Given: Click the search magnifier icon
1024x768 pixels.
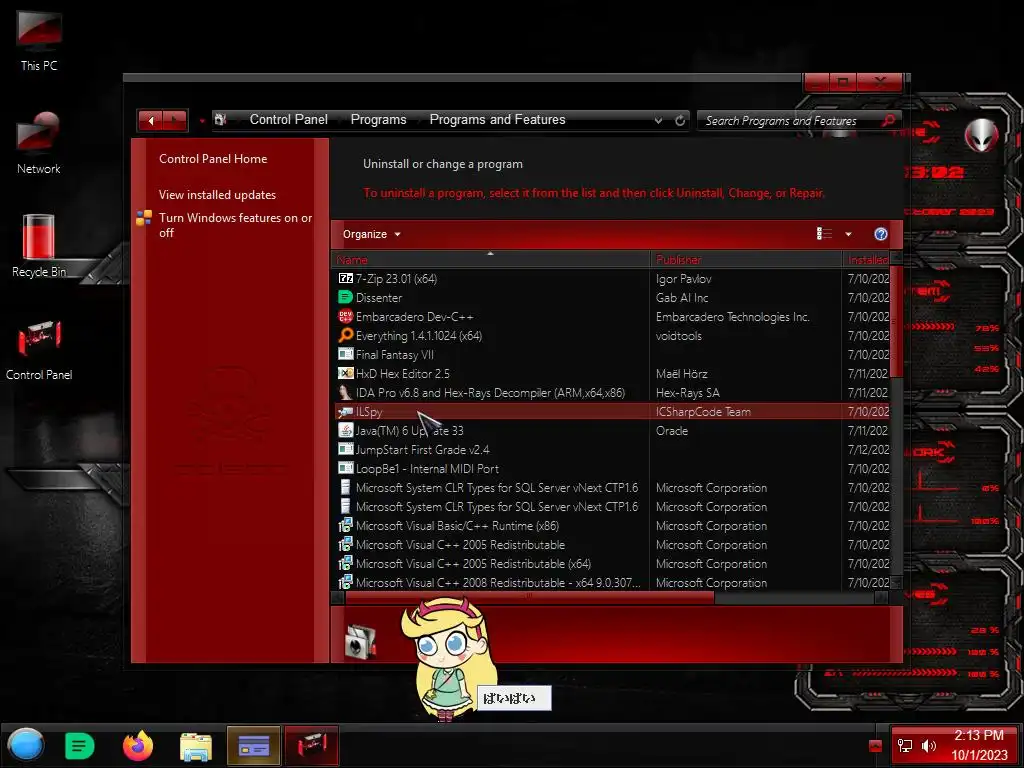Looking at the screenshot, I should click(x=888, y=120).
